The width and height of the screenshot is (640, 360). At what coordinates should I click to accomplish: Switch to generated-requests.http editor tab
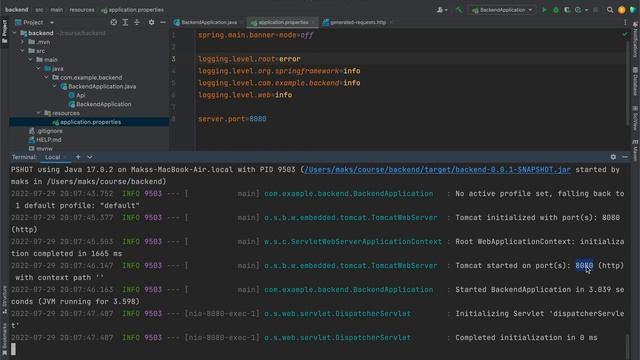(x=357, y=22)
